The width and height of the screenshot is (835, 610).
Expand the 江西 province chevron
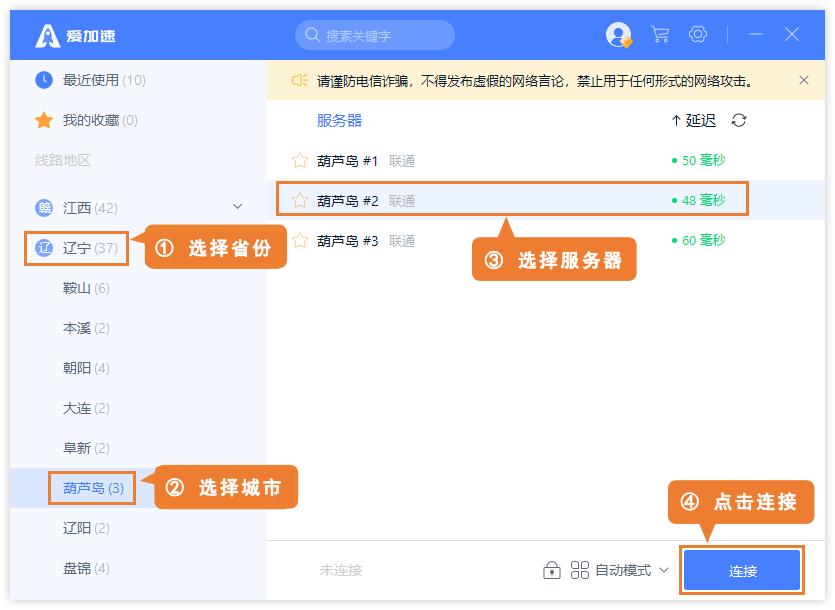coord(237,207)
